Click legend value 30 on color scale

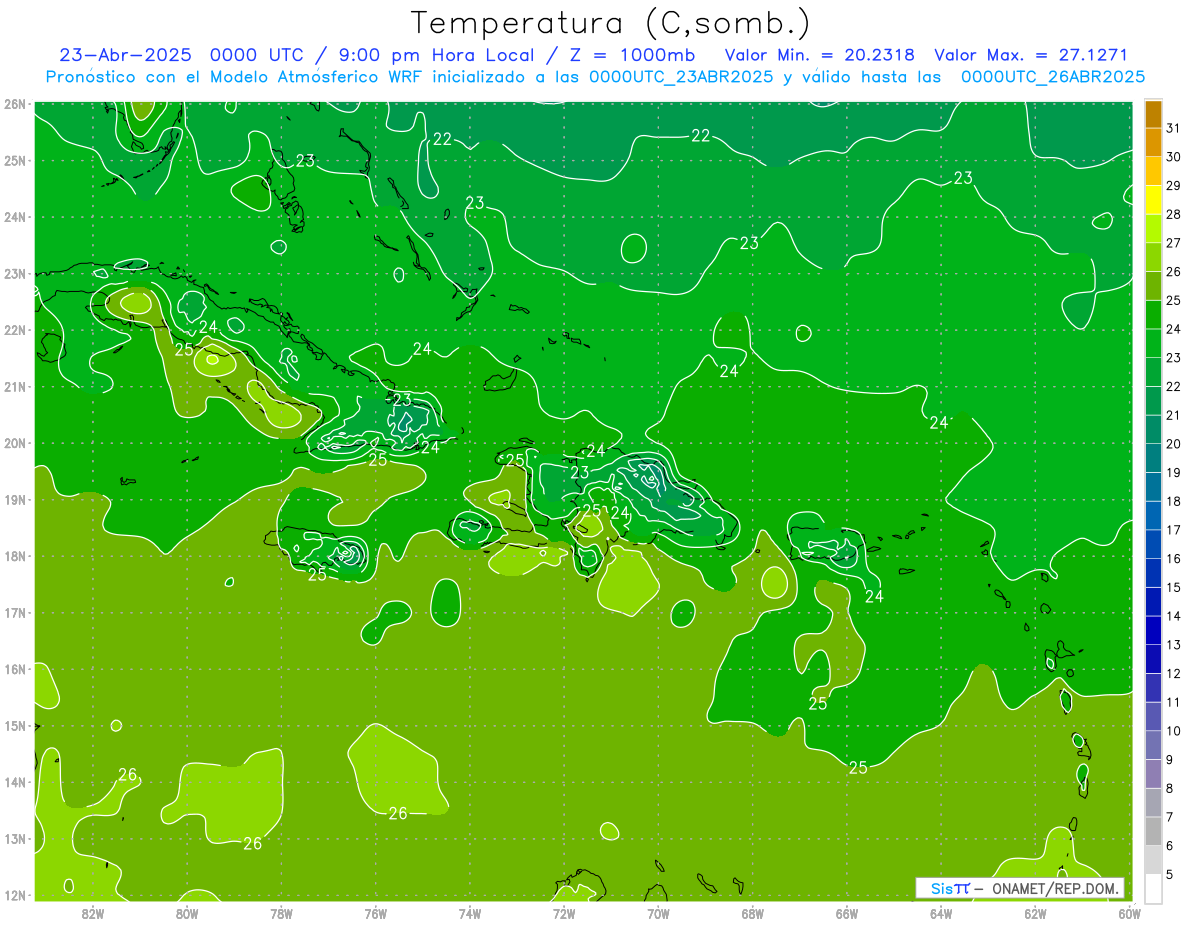1174,156
